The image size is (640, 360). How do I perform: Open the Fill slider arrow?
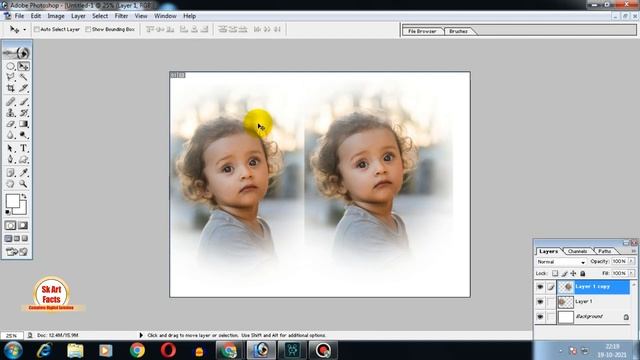(x=631, y=273)
